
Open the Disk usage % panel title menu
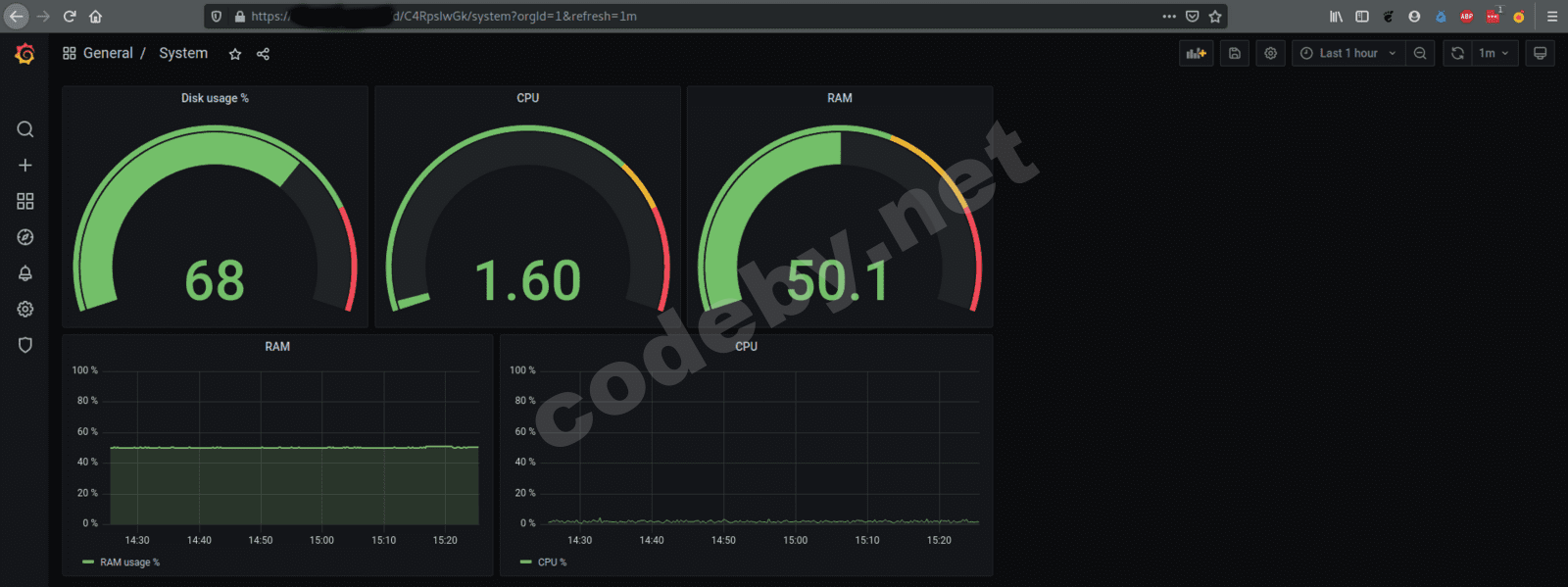pyautogui.click(x=215, y=98)
